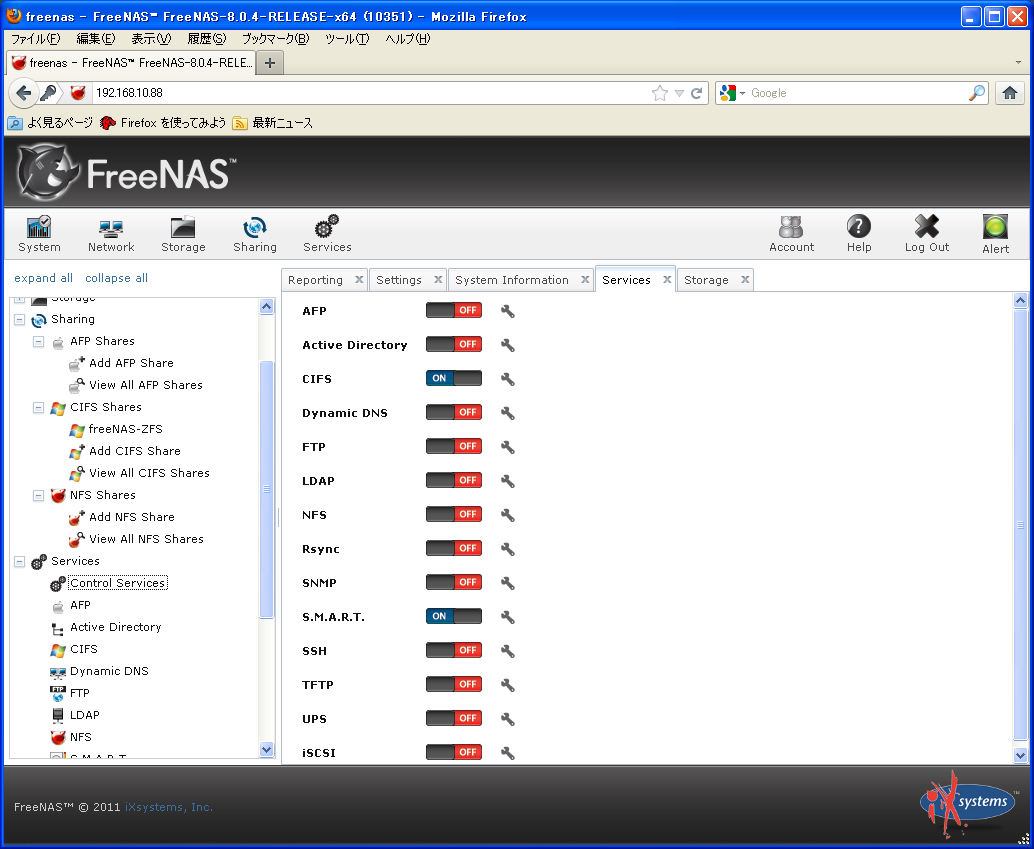Switch to the Reporting tab
1034x849 pixels.
(315, 280)
